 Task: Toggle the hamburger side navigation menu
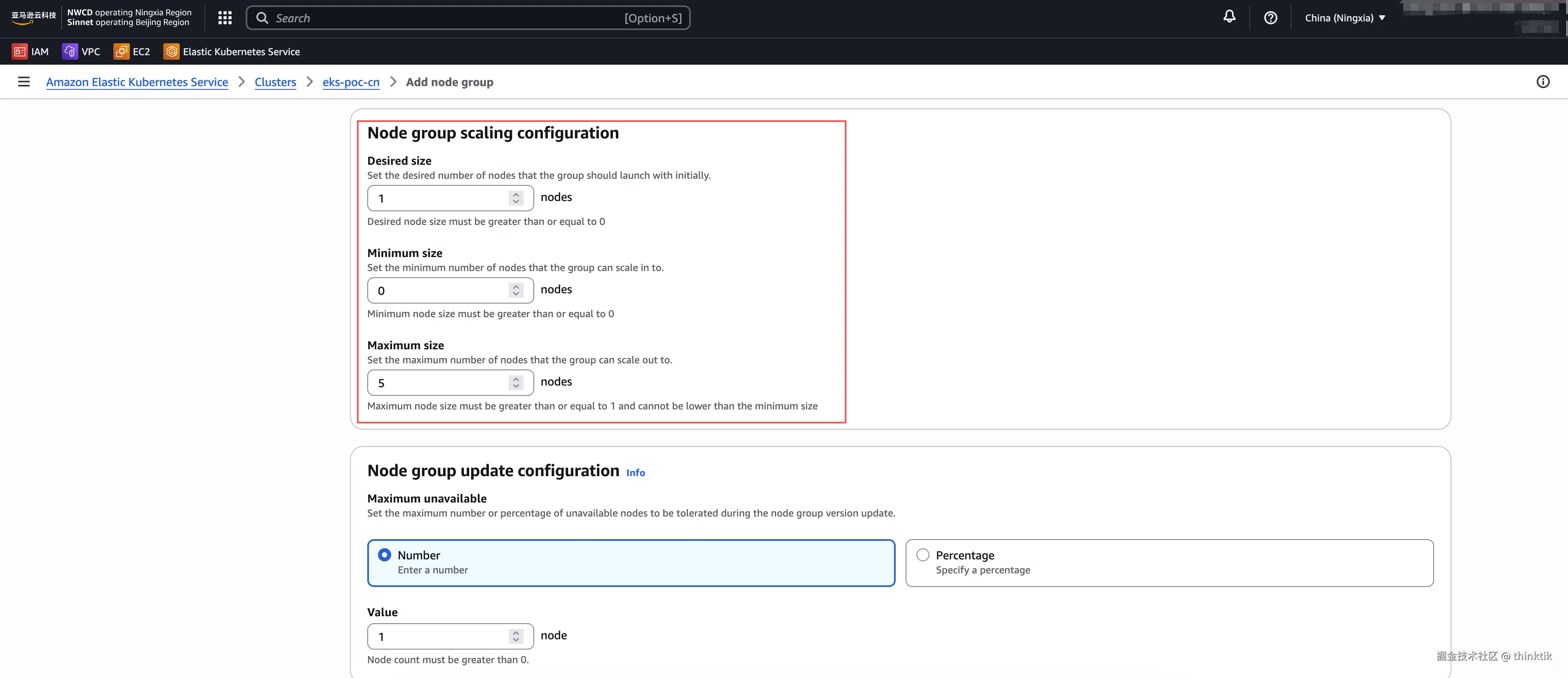pos(24,82)
